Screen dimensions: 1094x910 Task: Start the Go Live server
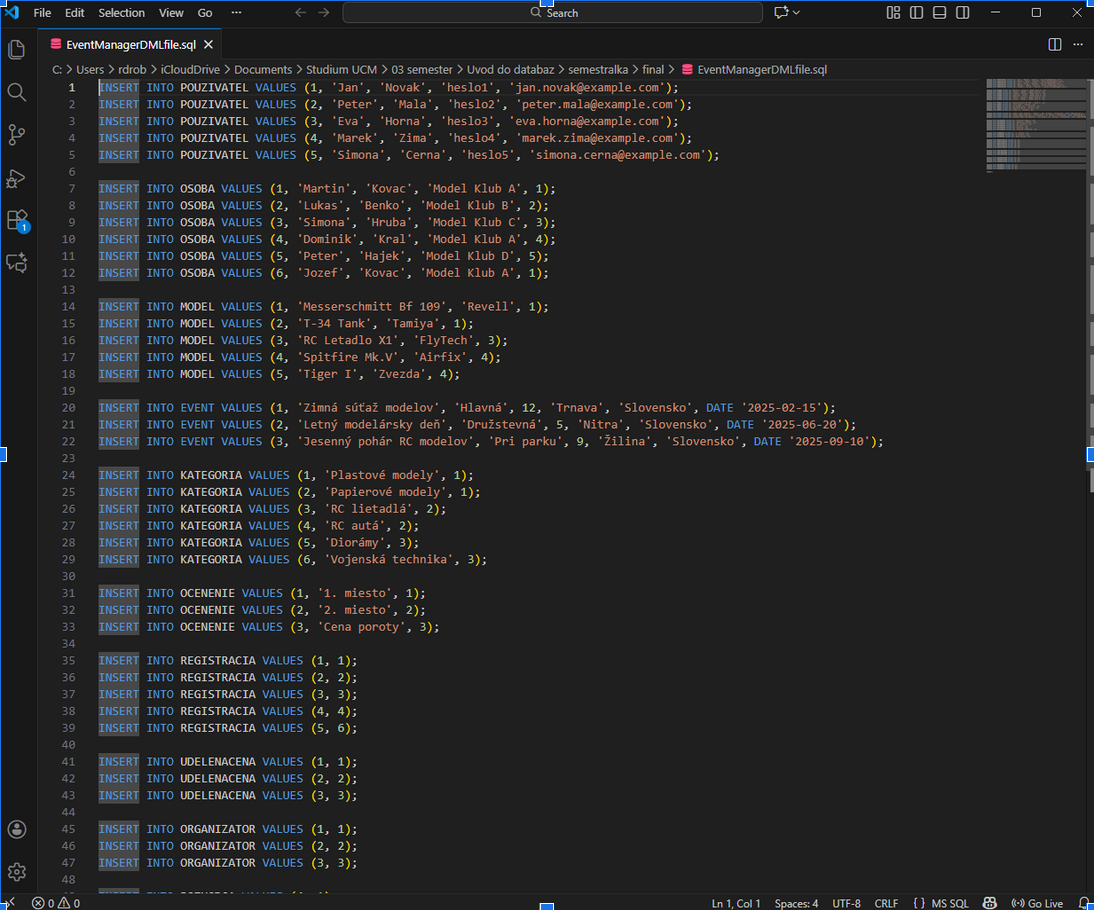pos(1037,903)
